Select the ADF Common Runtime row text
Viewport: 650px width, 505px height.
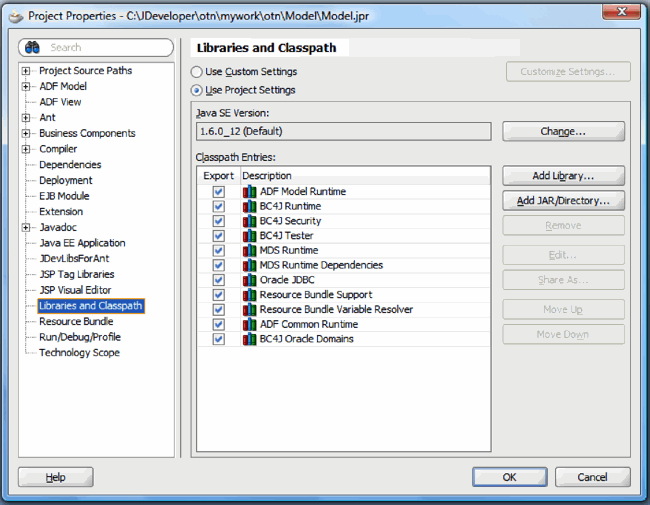coord(309,324)
